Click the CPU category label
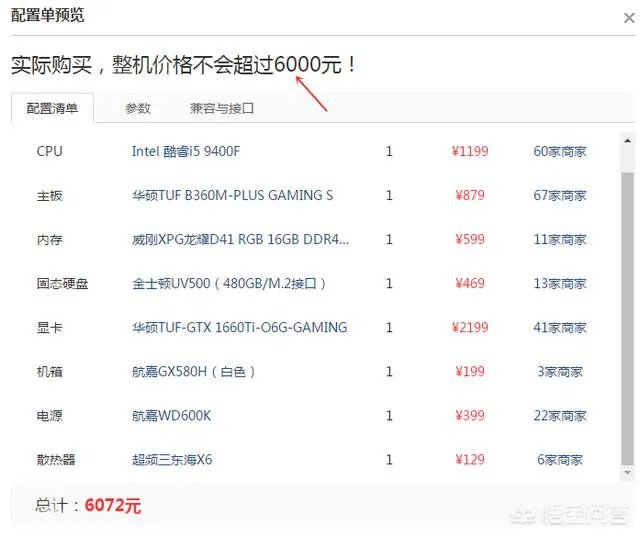Image resolution: width=640 pixels, height=536 pixels. pyautogui.click(x=50, y=151)
